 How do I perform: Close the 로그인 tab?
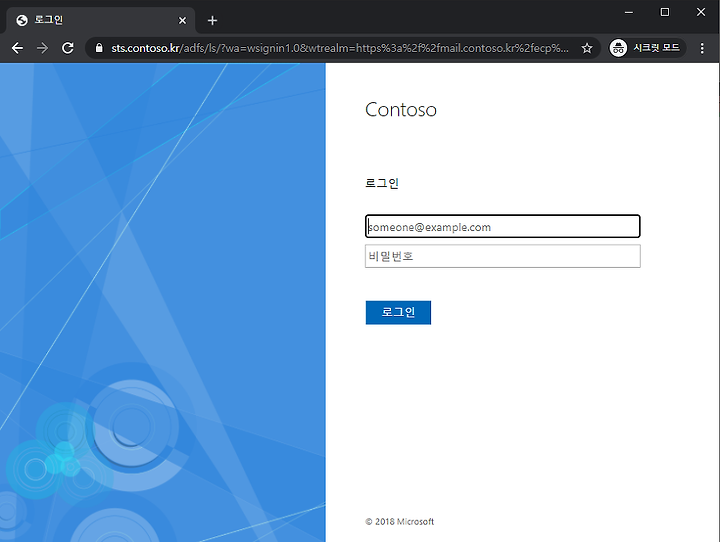[182, 20]
